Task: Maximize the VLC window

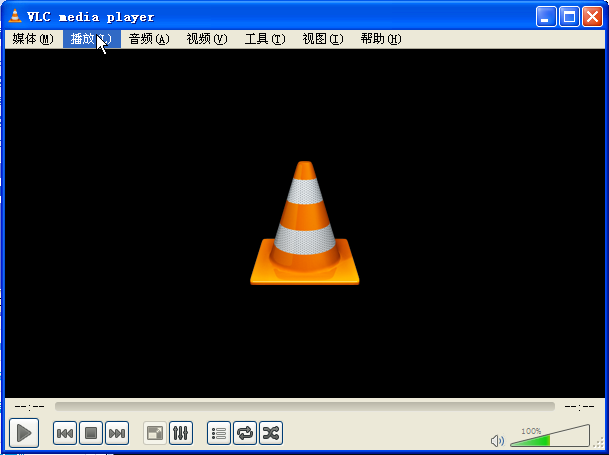Action: (569, 17)
